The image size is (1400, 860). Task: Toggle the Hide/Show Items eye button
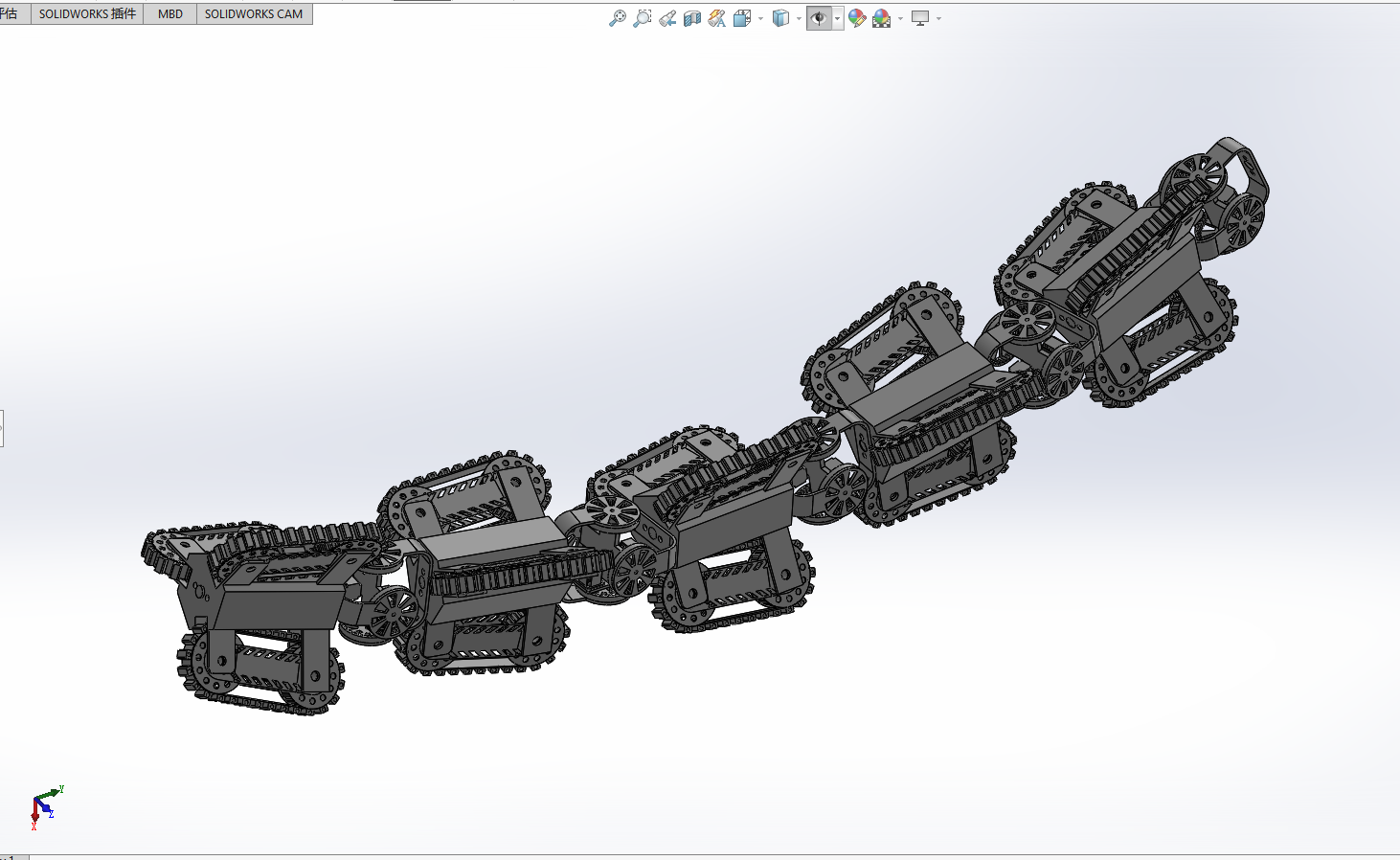click(x=819, y=18)
